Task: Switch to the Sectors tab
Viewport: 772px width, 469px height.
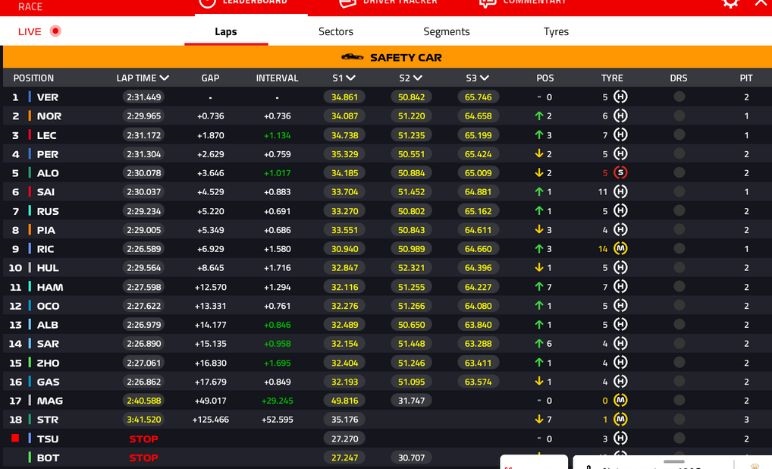Action: coord(336,31)
